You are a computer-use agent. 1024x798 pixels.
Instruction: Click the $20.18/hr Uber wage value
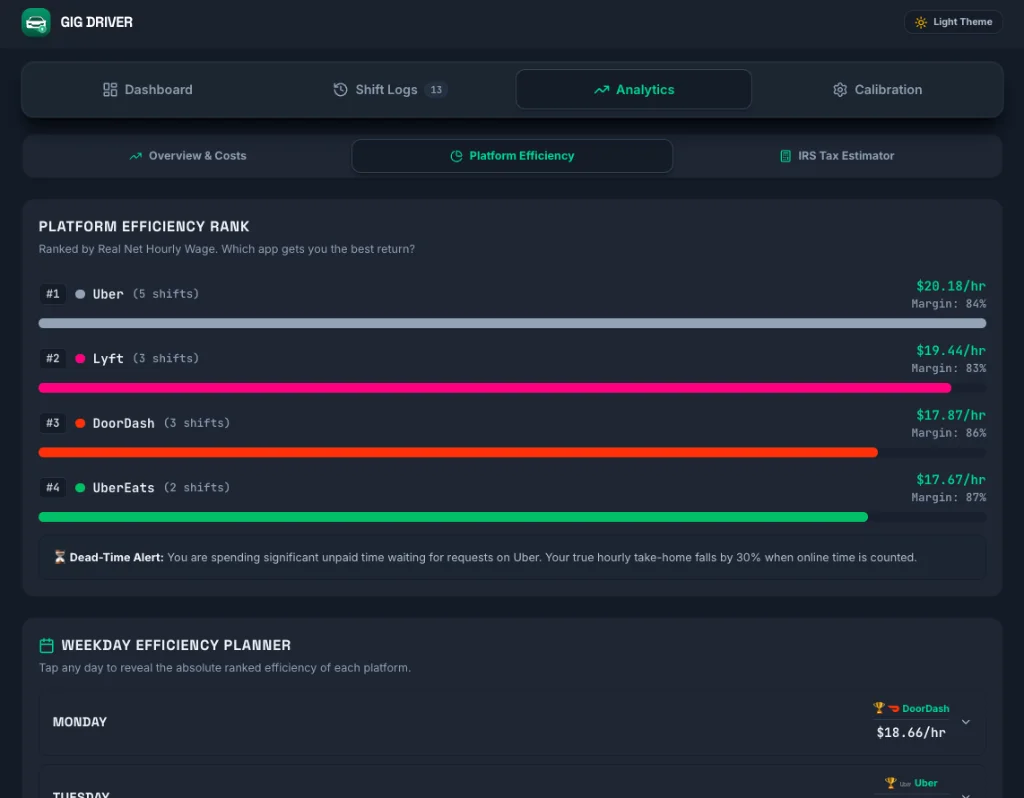951,286
